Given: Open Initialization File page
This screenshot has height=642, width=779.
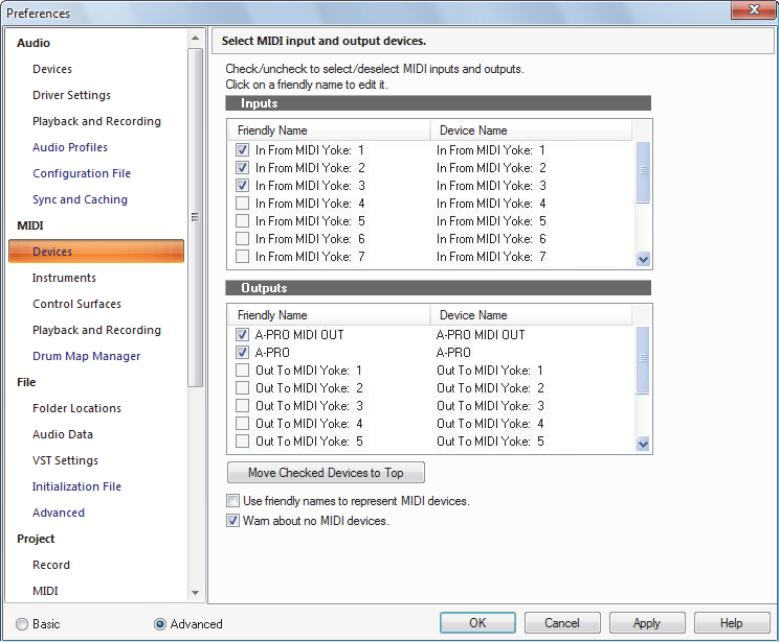Looking at the screenshot, I should tap(77, 486).
